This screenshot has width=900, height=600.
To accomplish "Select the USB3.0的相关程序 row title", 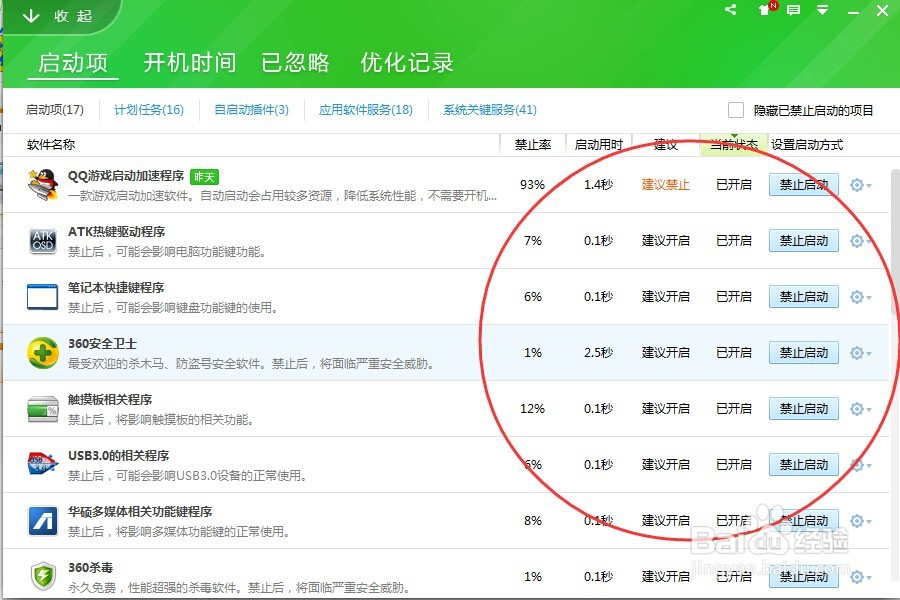I will [118, 455].
